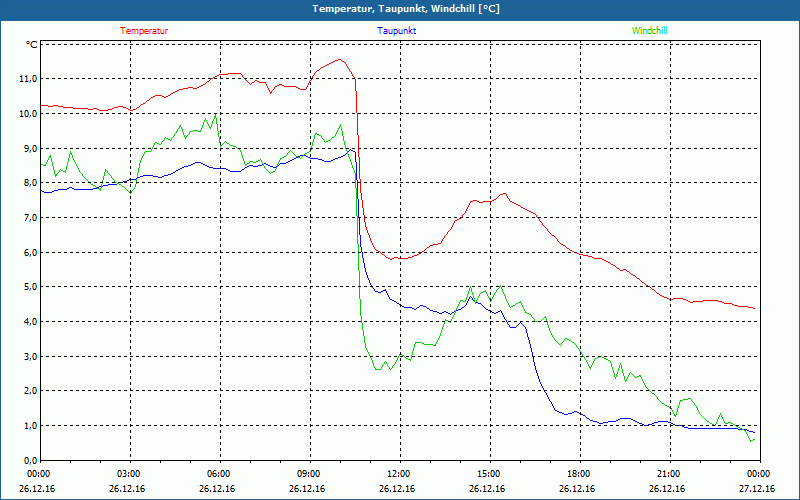The height and width of the screenshot is (500, 800).
Task: Click the '27.12.16' date label
Action: [757, 488]
